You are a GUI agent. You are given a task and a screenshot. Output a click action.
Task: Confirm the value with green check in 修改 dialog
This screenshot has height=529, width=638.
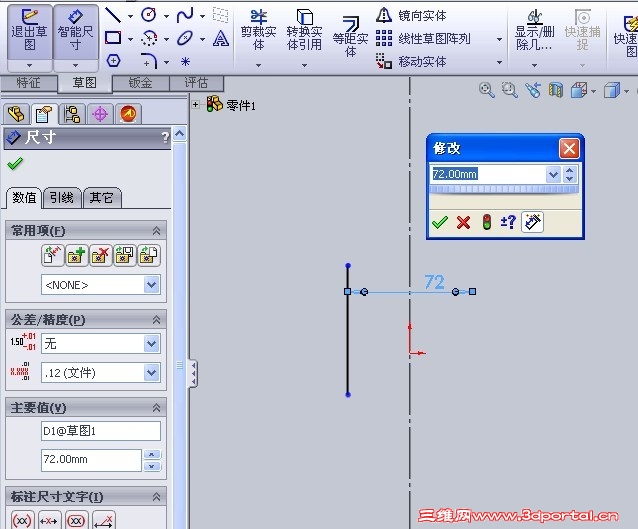click(440, 223)
